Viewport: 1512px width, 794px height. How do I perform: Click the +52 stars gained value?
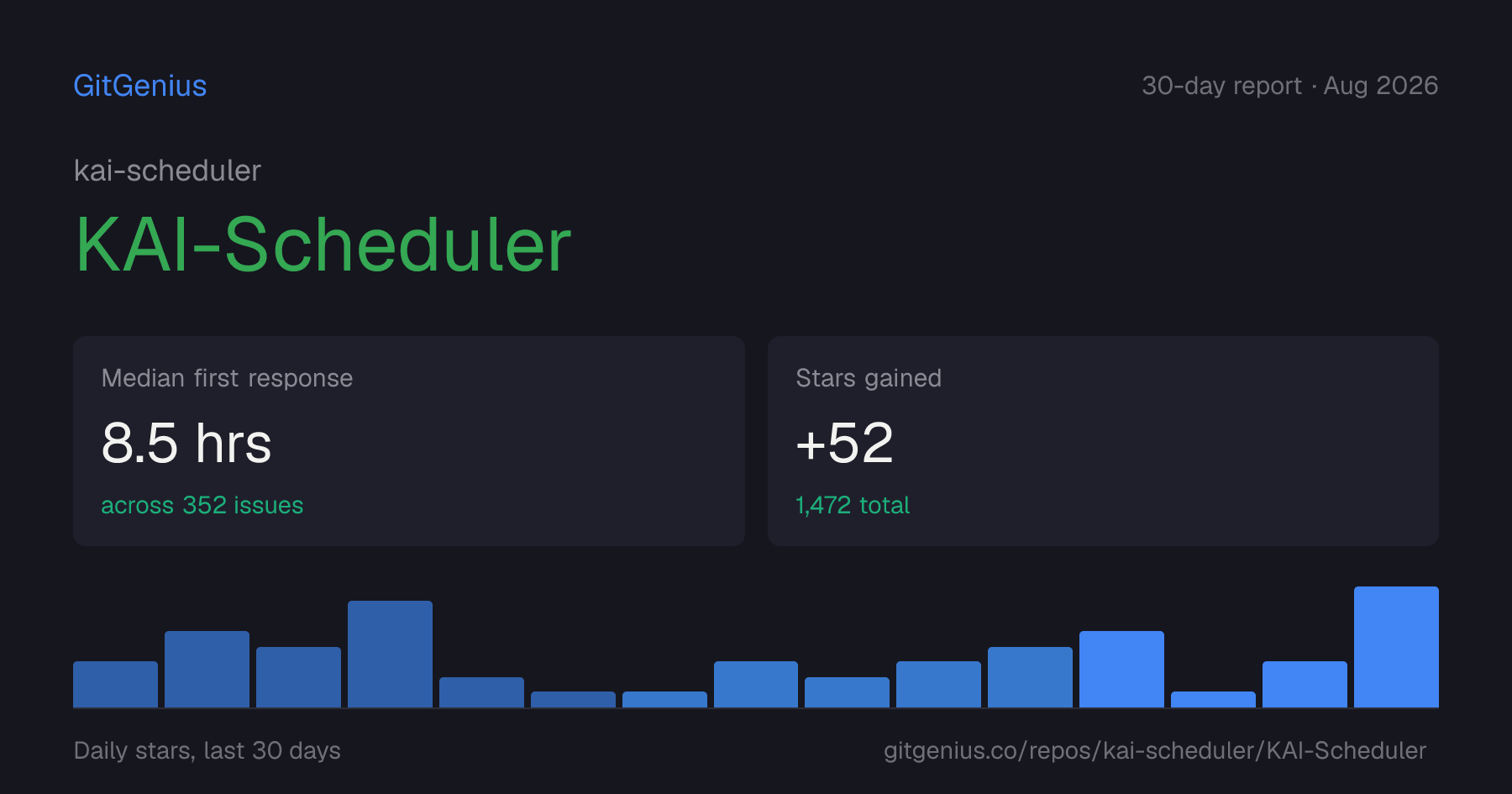click(x=844, y=443)
